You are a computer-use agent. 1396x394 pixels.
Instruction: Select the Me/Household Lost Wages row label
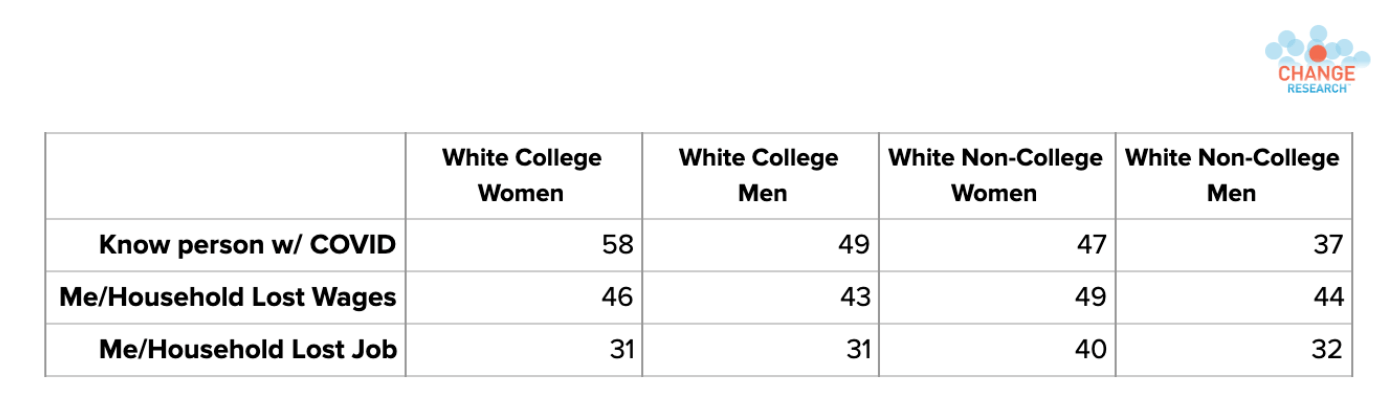(228, 297)
